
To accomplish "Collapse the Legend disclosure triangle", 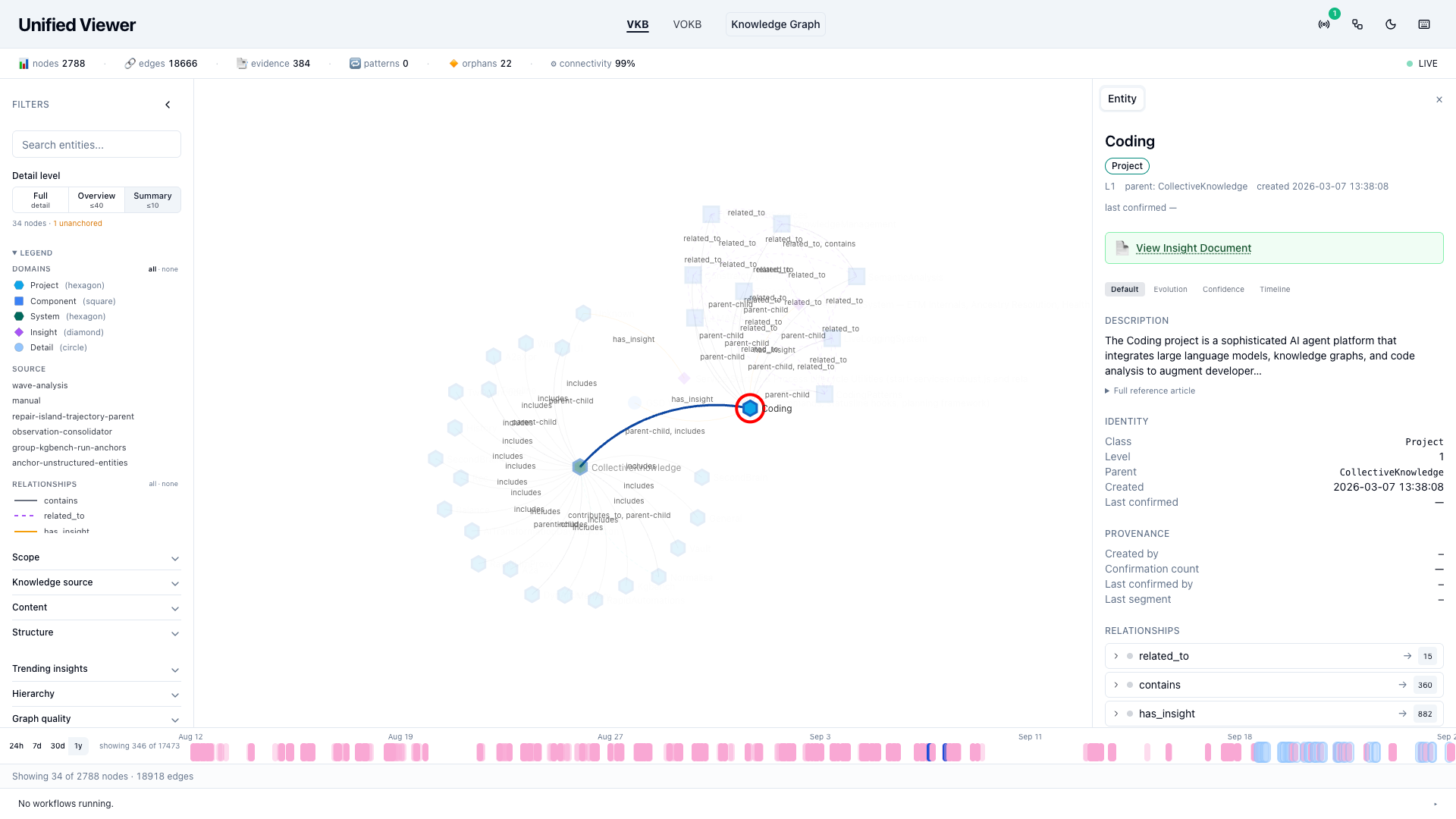I will pos(14,253).
